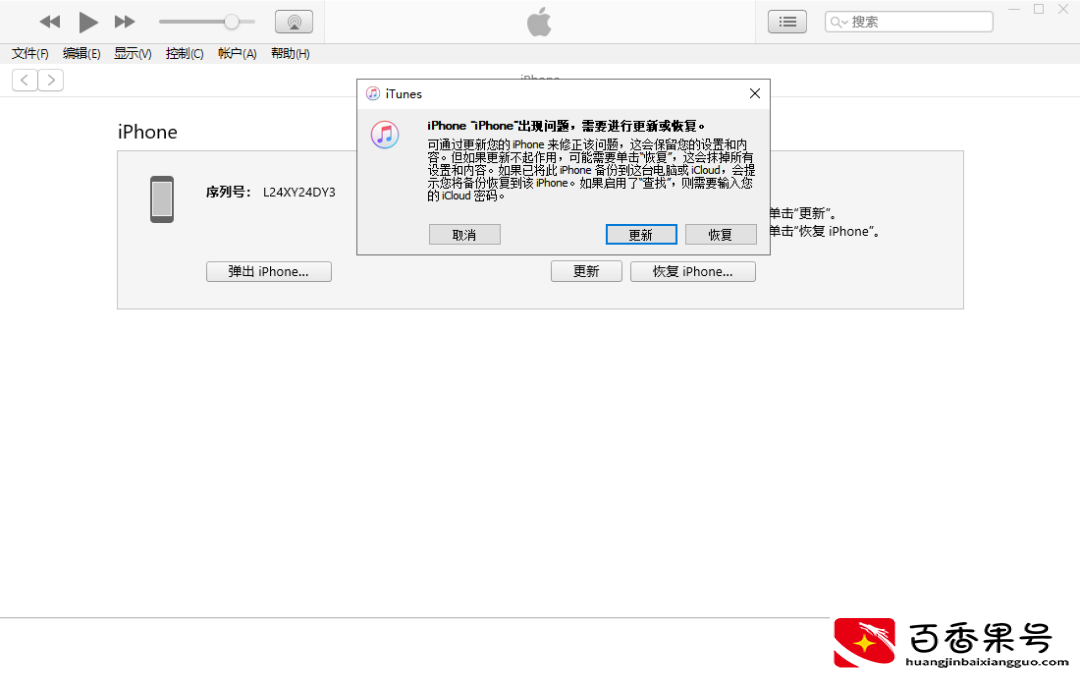Adjust the volume slider knob

pos(231,22)
